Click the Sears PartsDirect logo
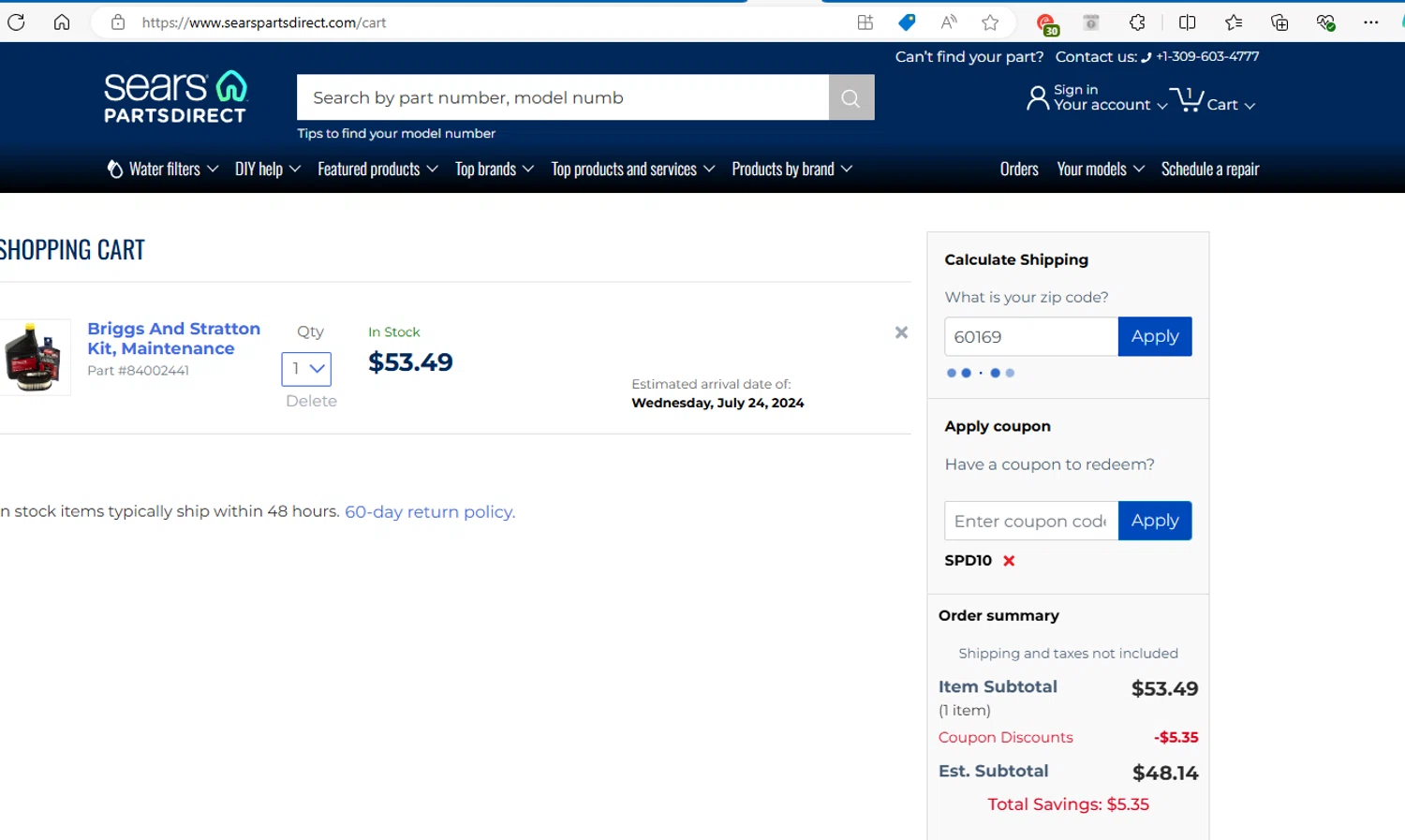Screen dimensions: 1405x840 coord(176,97)
